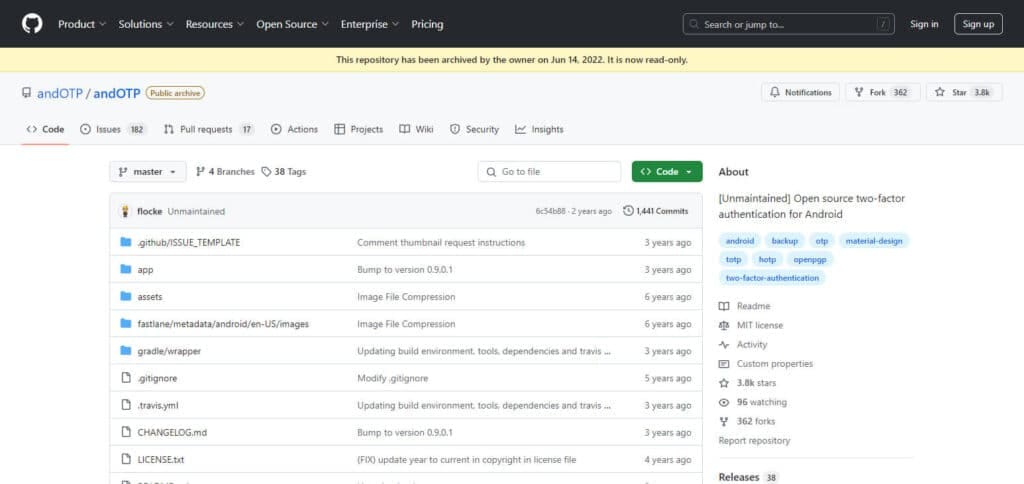
Task: Go to the Pricing page
Action: (427, 24)
